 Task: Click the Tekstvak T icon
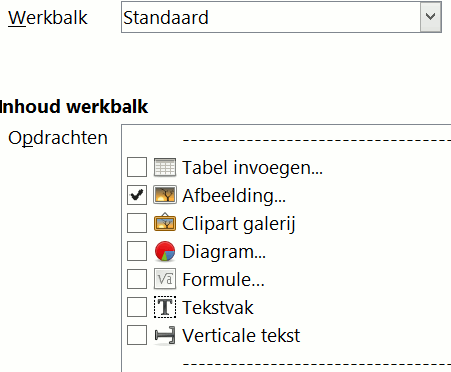(165, 307)
